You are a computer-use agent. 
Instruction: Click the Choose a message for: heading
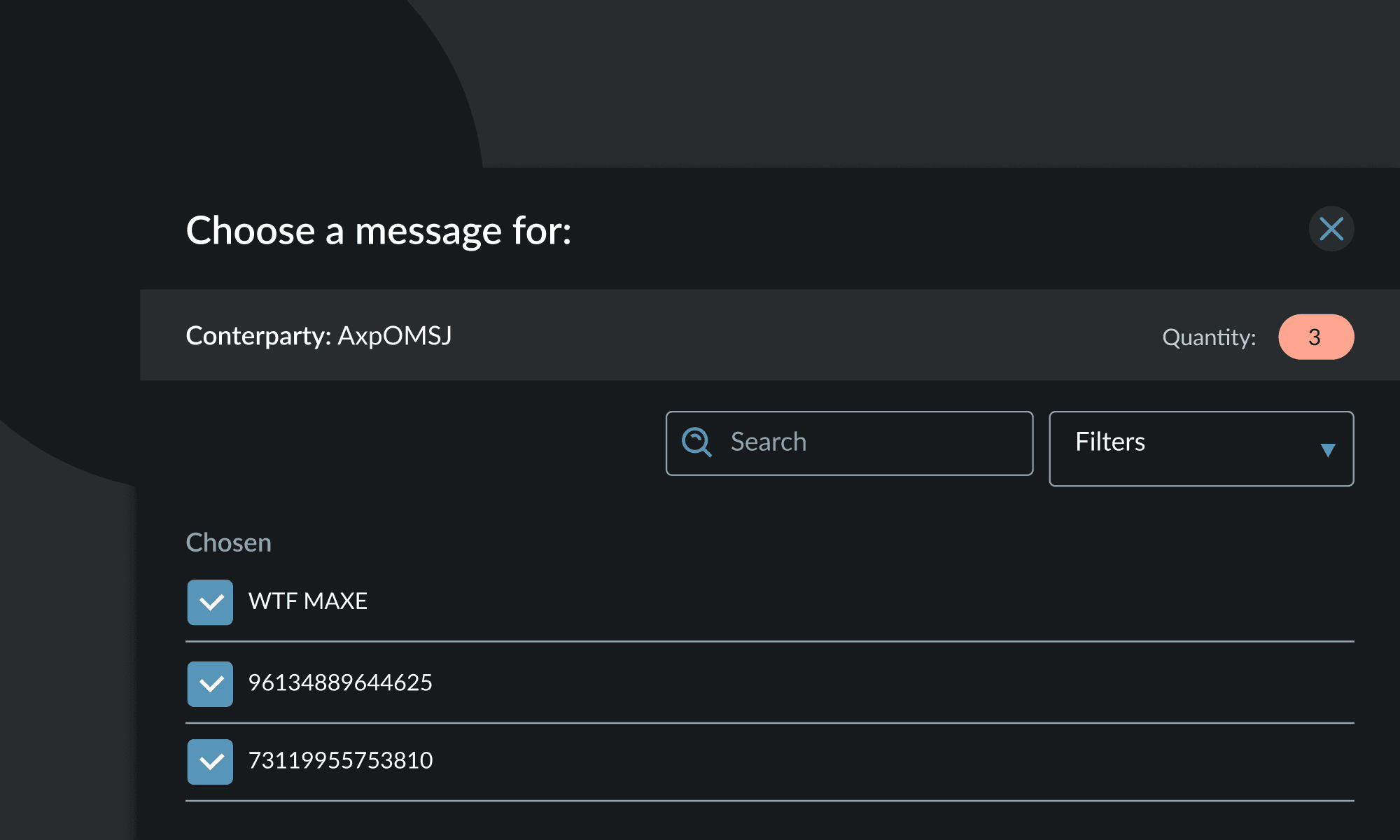coord(379,230)
